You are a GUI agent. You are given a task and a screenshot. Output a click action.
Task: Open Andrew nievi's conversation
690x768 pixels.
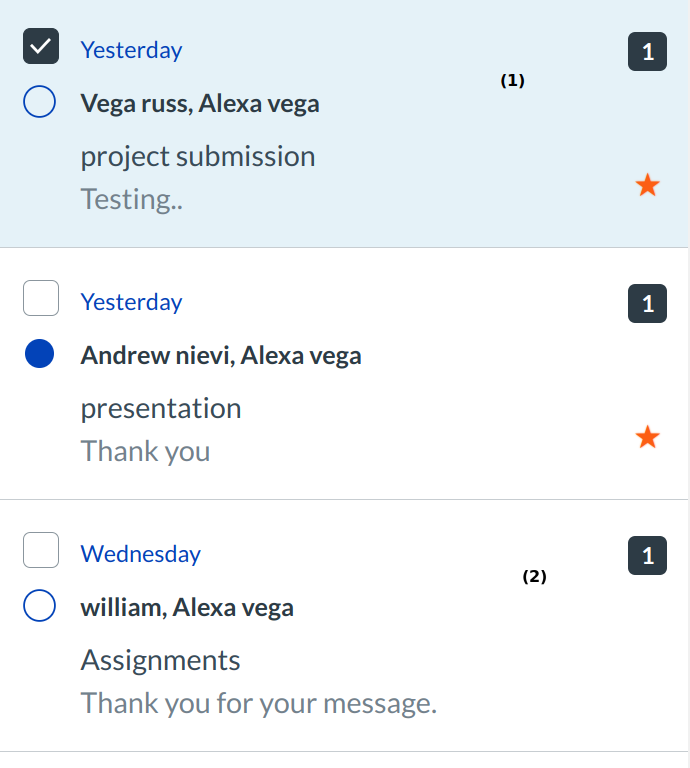tap(221, 355)
